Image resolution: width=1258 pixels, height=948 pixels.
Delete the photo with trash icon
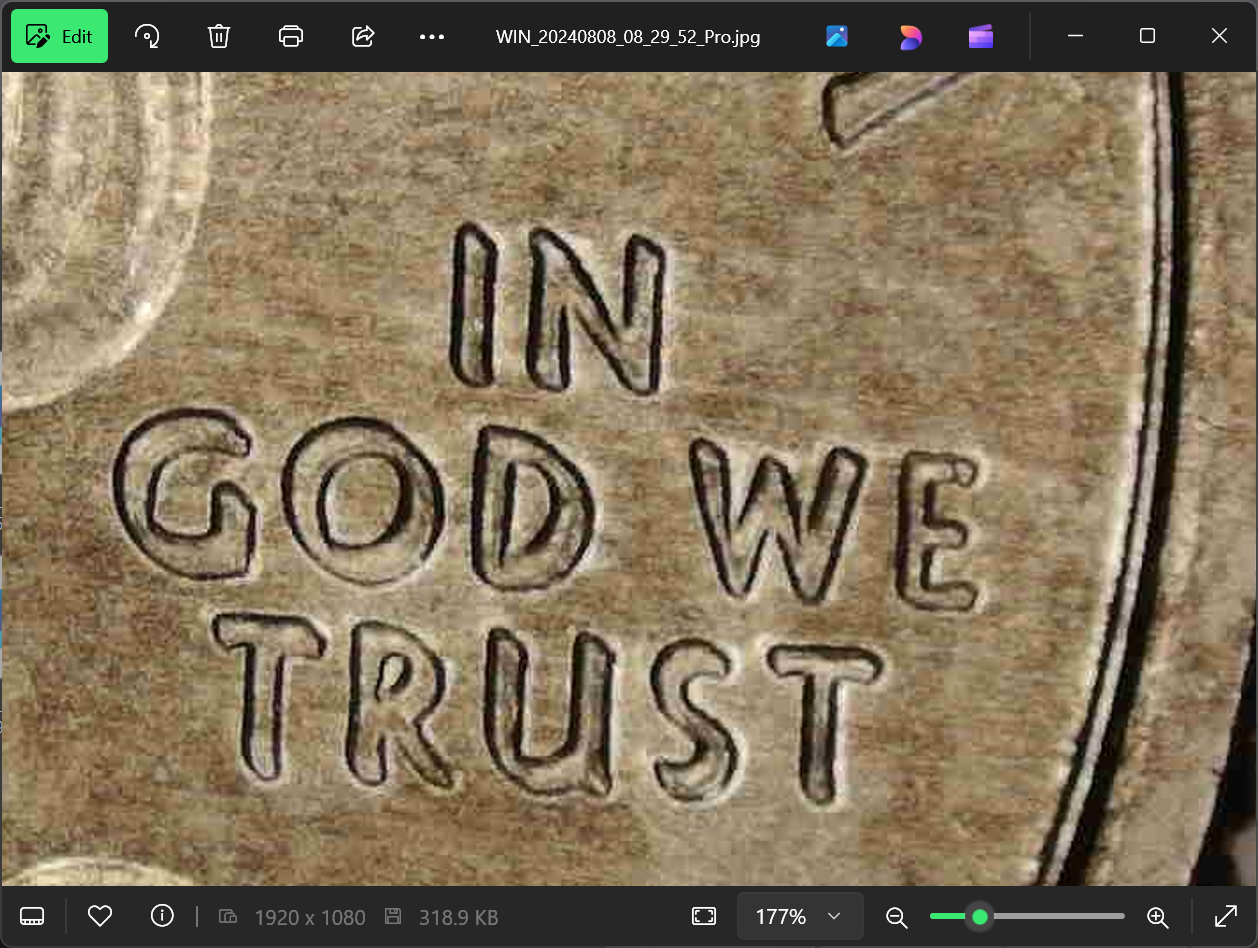(219, 36)
